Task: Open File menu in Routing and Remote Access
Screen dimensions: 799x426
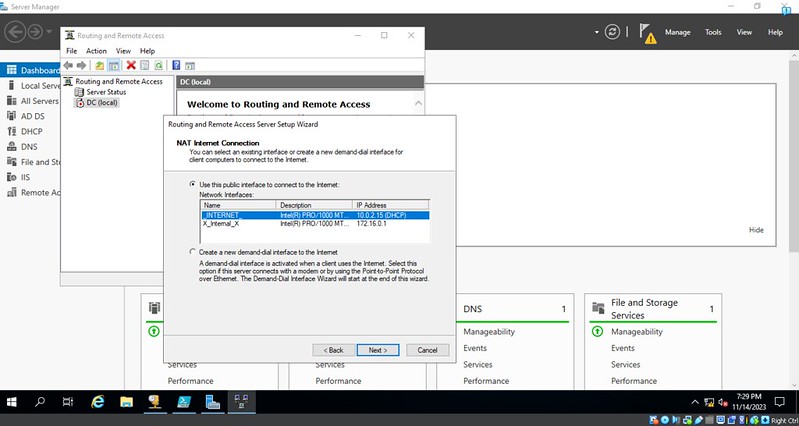Action: pos(71,51)
